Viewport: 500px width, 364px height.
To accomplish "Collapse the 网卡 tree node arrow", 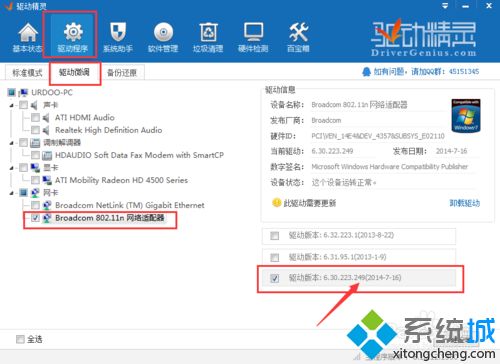I will coord(12,193).
